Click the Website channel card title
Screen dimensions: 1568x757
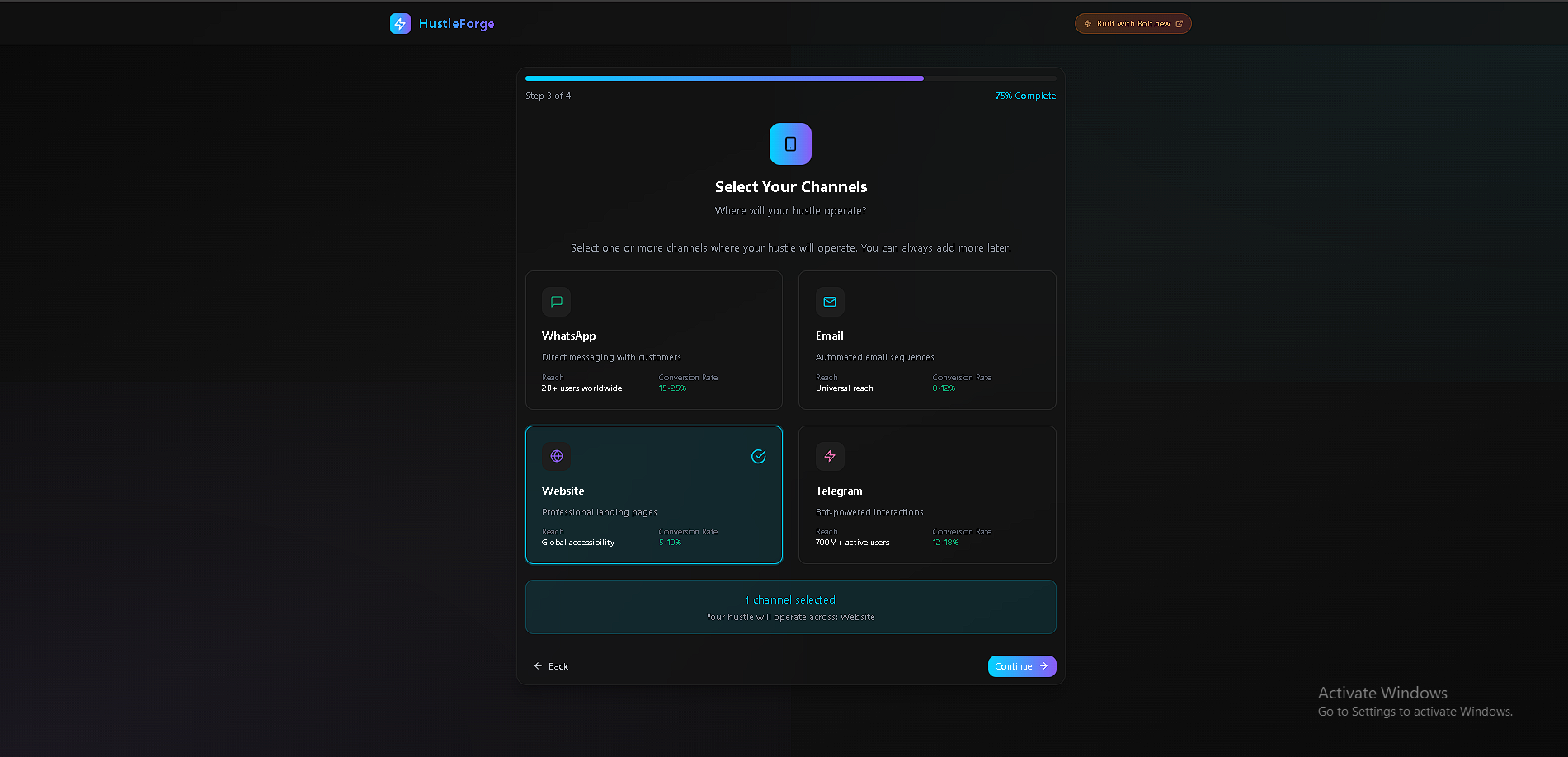pos(563,491)
